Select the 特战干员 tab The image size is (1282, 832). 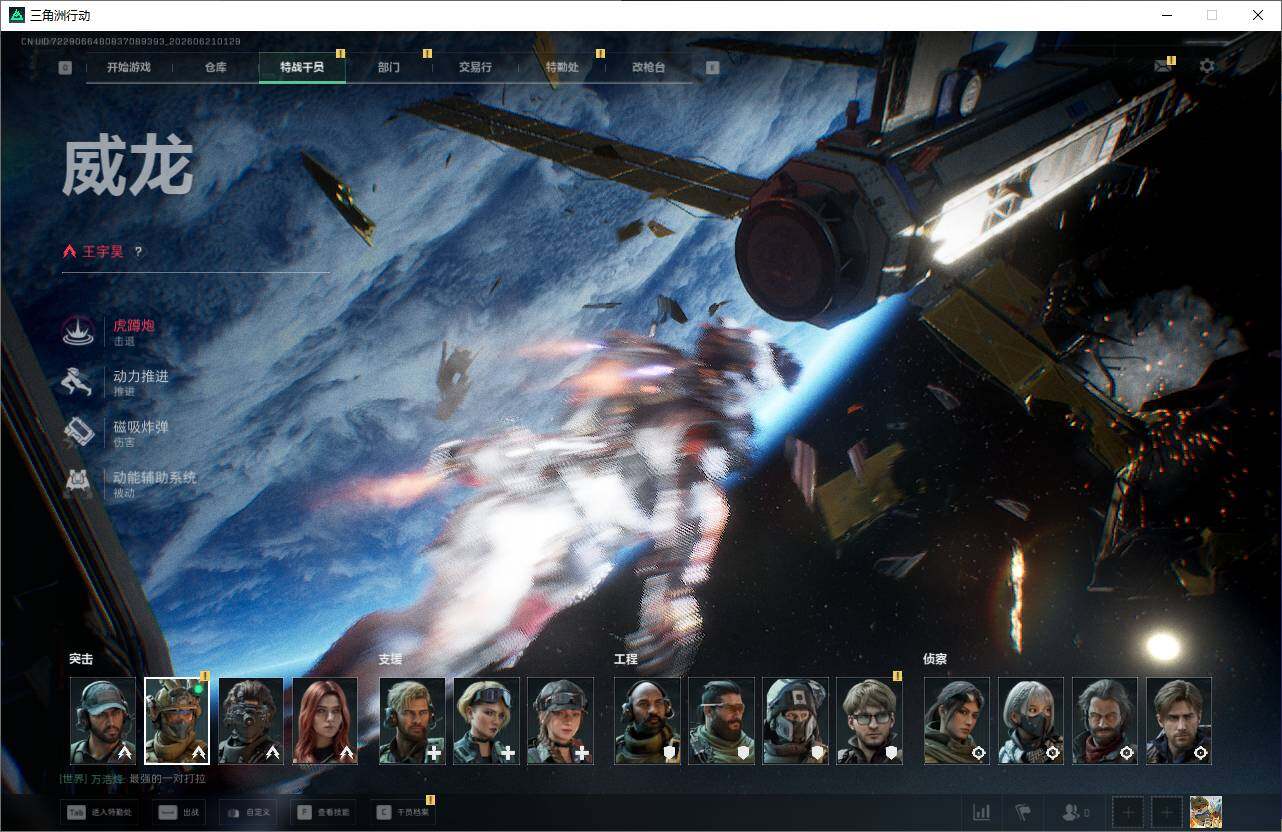(302, 67)
